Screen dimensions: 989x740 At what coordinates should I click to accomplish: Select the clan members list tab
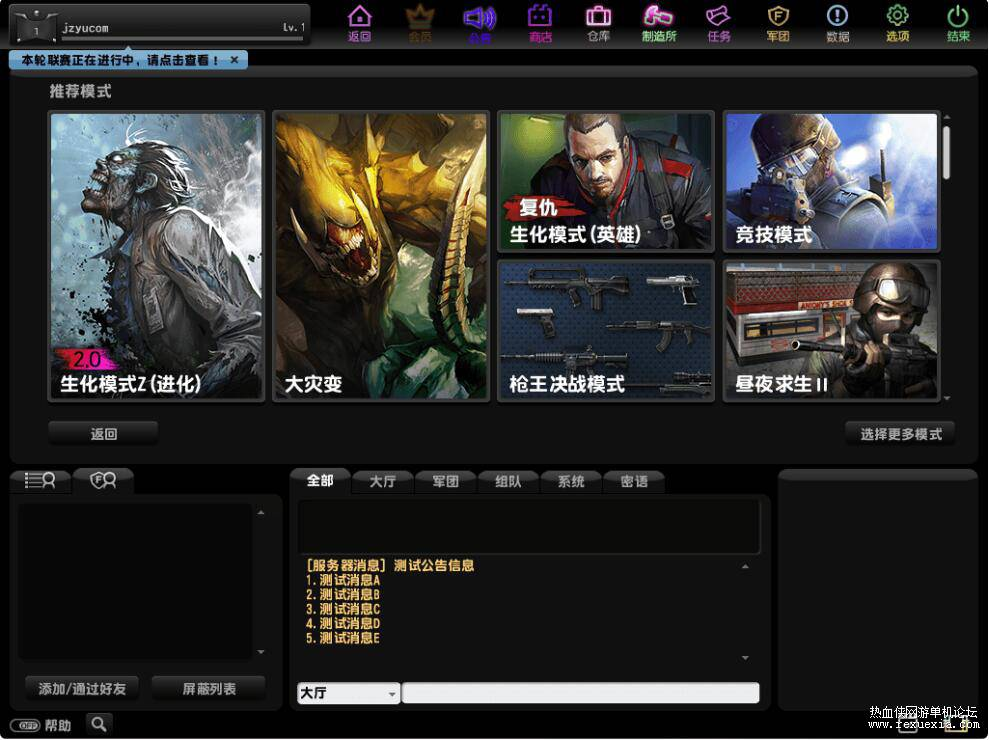(103, 481)
